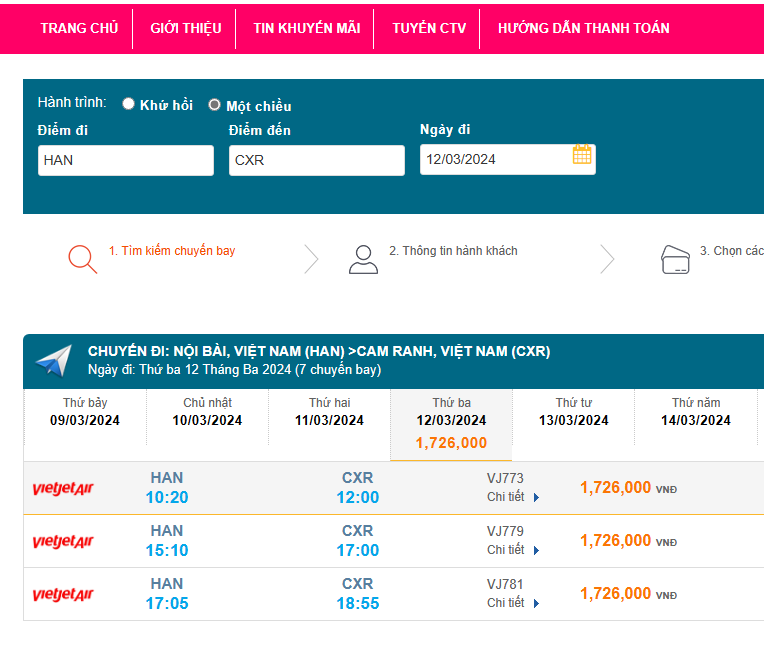Screen dimensions: 764x645
Task: Click the paper airplane departure icon
Action: 54,361
